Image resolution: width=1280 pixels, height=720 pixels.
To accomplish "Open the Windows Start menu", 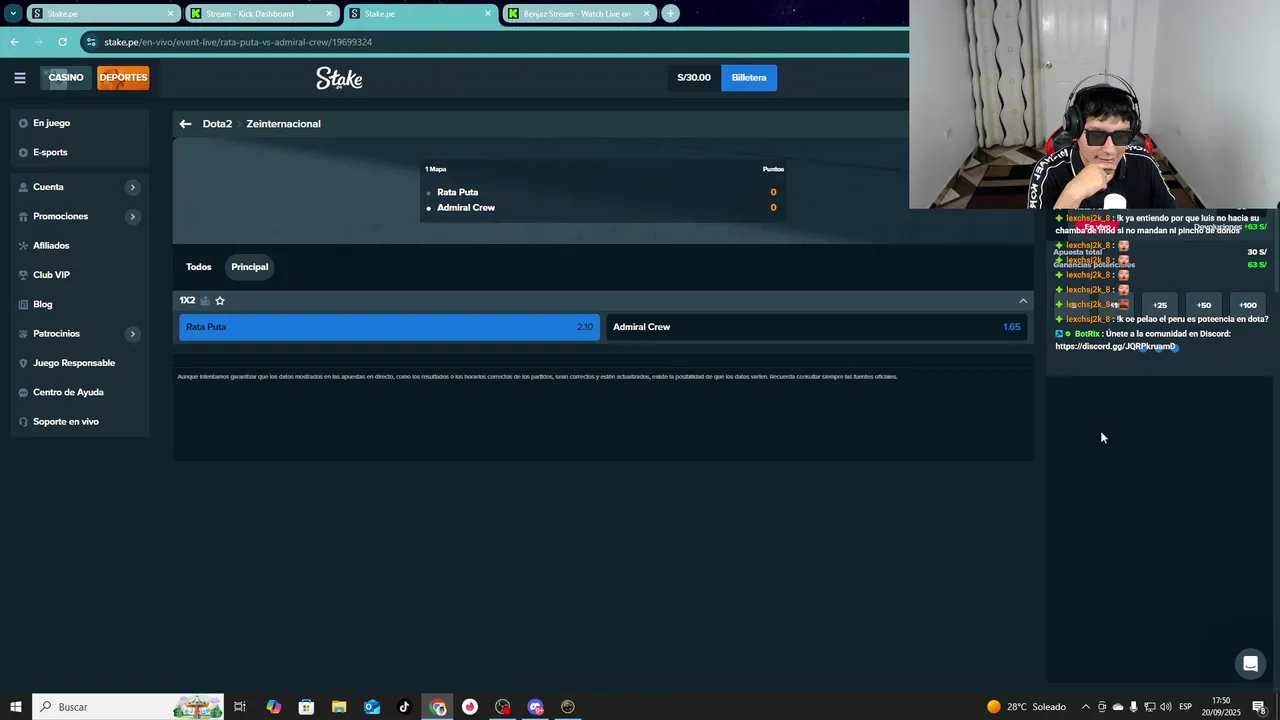I will pyautogui.click(x=16, y=707).
